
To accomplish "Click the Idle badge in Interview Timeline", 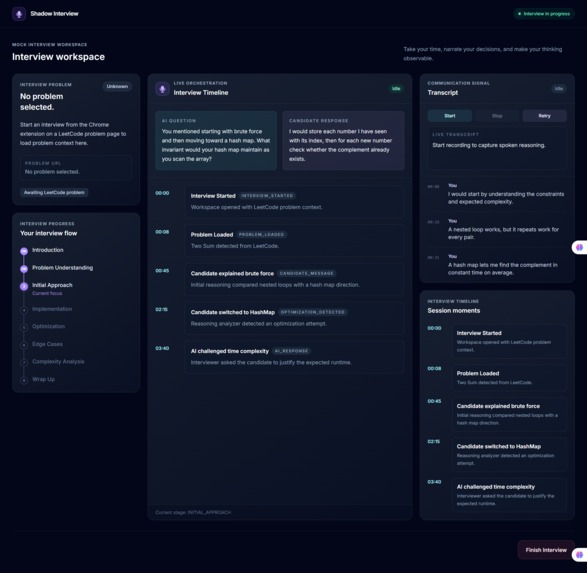I will [396, 89].
